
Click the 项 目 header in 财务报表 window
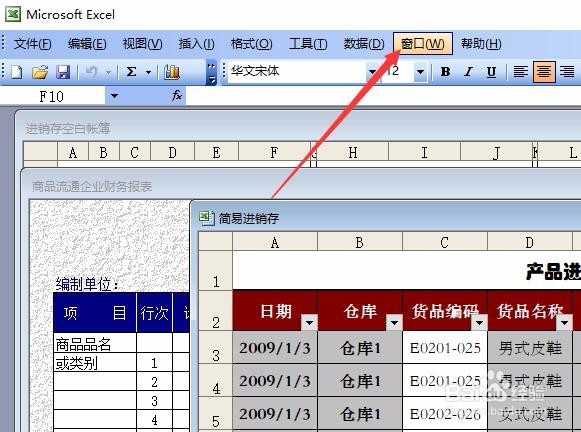coord(95,313)
